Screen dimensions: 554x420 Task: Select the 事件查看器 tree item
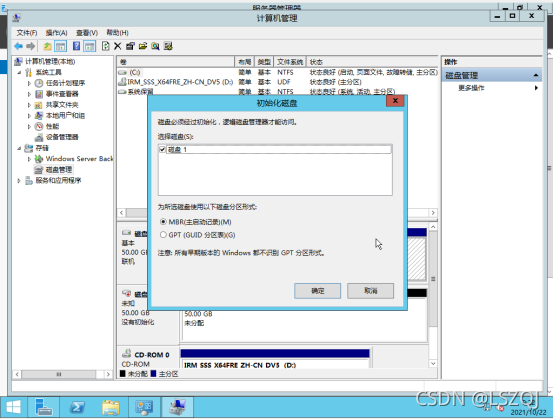62,94
